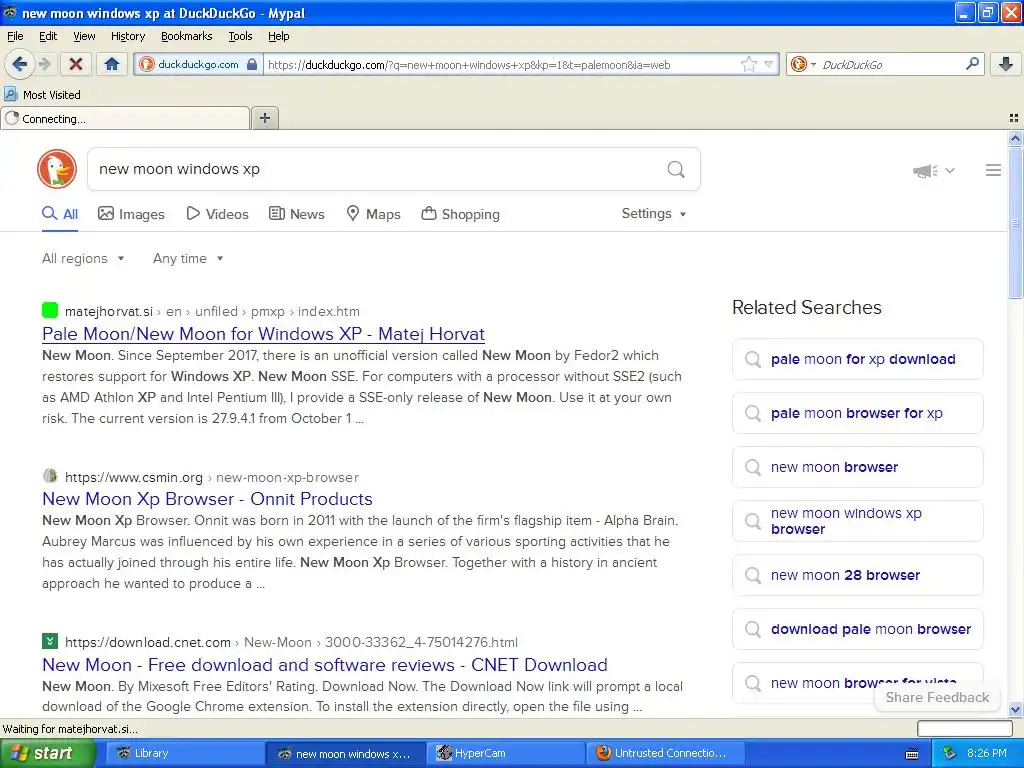Switch to Maps results
1024x768 pixels.
[x=373, y=214]
